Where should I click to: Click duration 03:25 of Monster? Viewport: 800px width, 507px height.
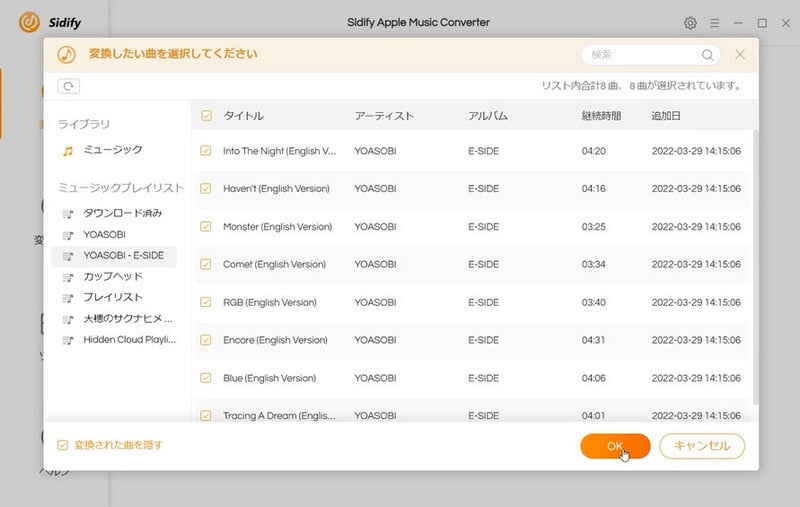point(593,226)
